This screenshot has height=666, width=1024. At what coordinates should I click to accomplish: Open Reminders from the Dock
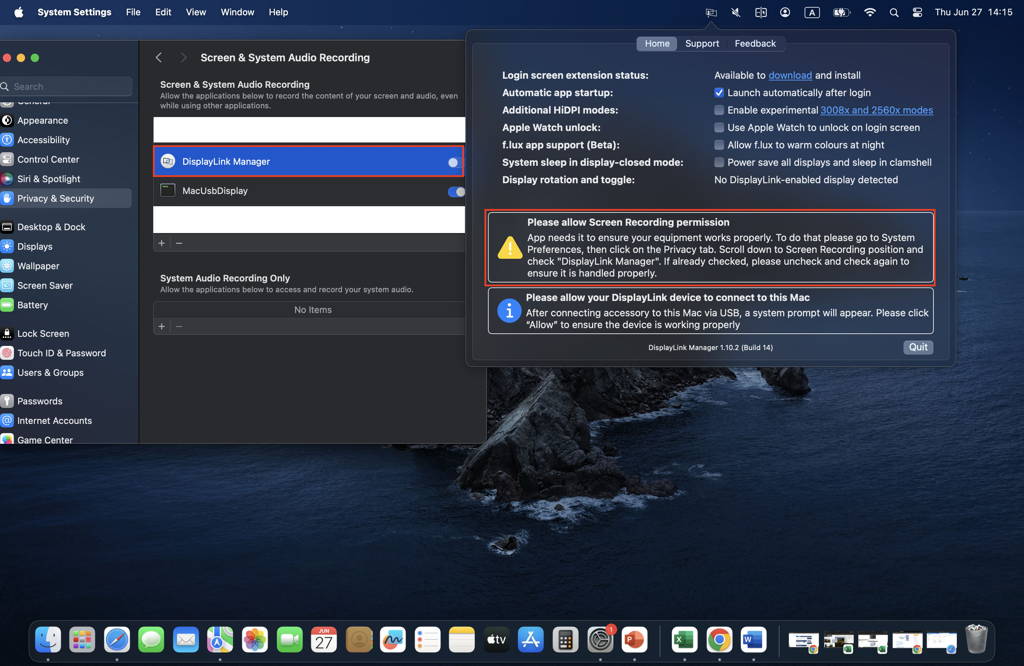pyautogui.click(x=427, y=640)
